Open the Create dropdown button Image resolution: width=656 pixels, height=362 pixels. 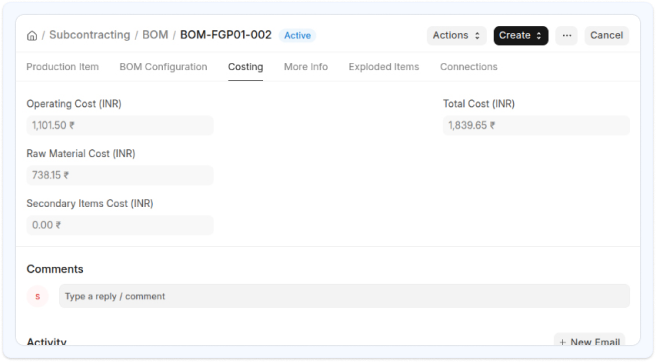click(x=521, y=36)
